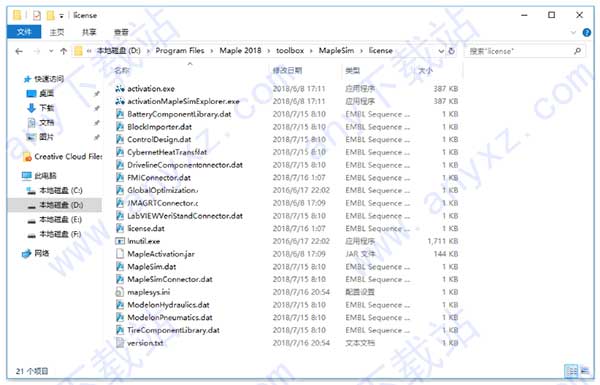Click the MapleSim.dat file icon
The image size is (600, 385).
[120, 267]
